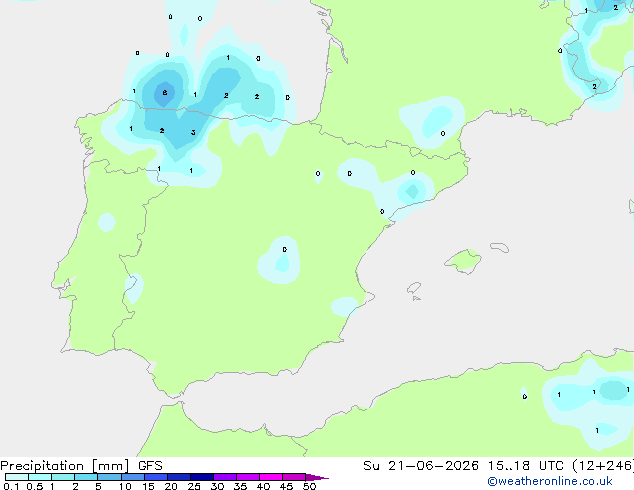The image size is (634, 490).
Task: Click the "3" precipitation value in northern Spain
Action: click(193, 133)
